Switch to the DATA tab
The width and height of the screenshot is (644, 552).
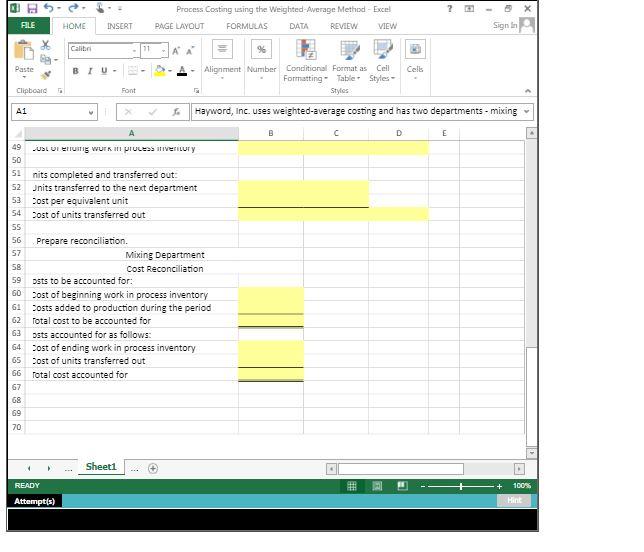(x=299, y=26)
